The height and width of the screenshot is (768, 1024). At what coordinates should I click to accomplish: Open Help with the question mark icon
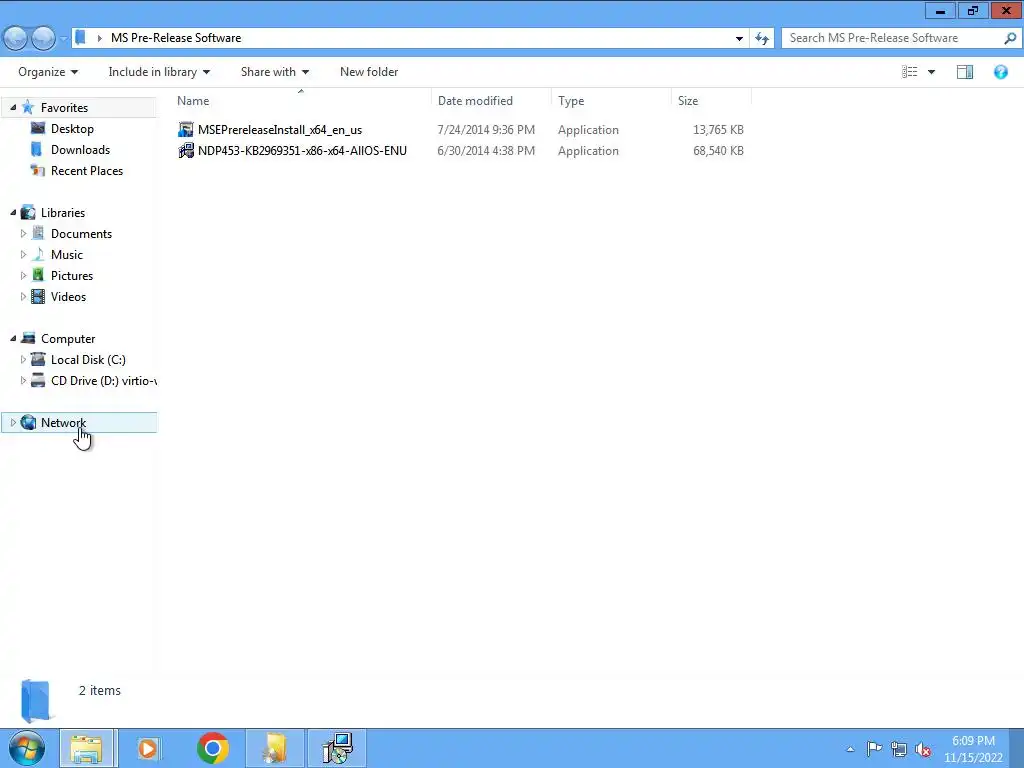1000,72
